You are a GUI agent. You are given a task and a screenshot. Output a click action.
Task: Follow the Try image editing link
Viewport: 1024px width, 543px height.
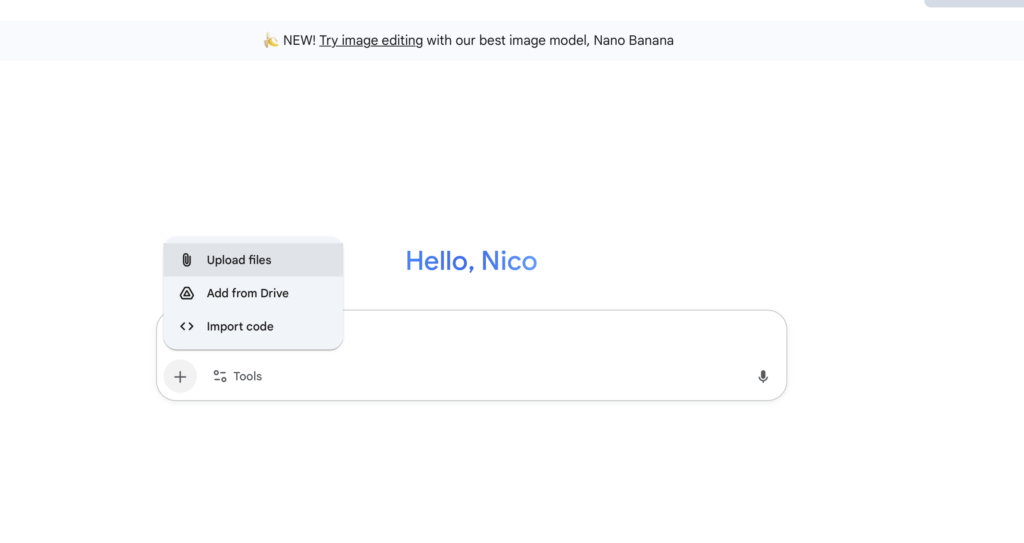click(371, 41)
